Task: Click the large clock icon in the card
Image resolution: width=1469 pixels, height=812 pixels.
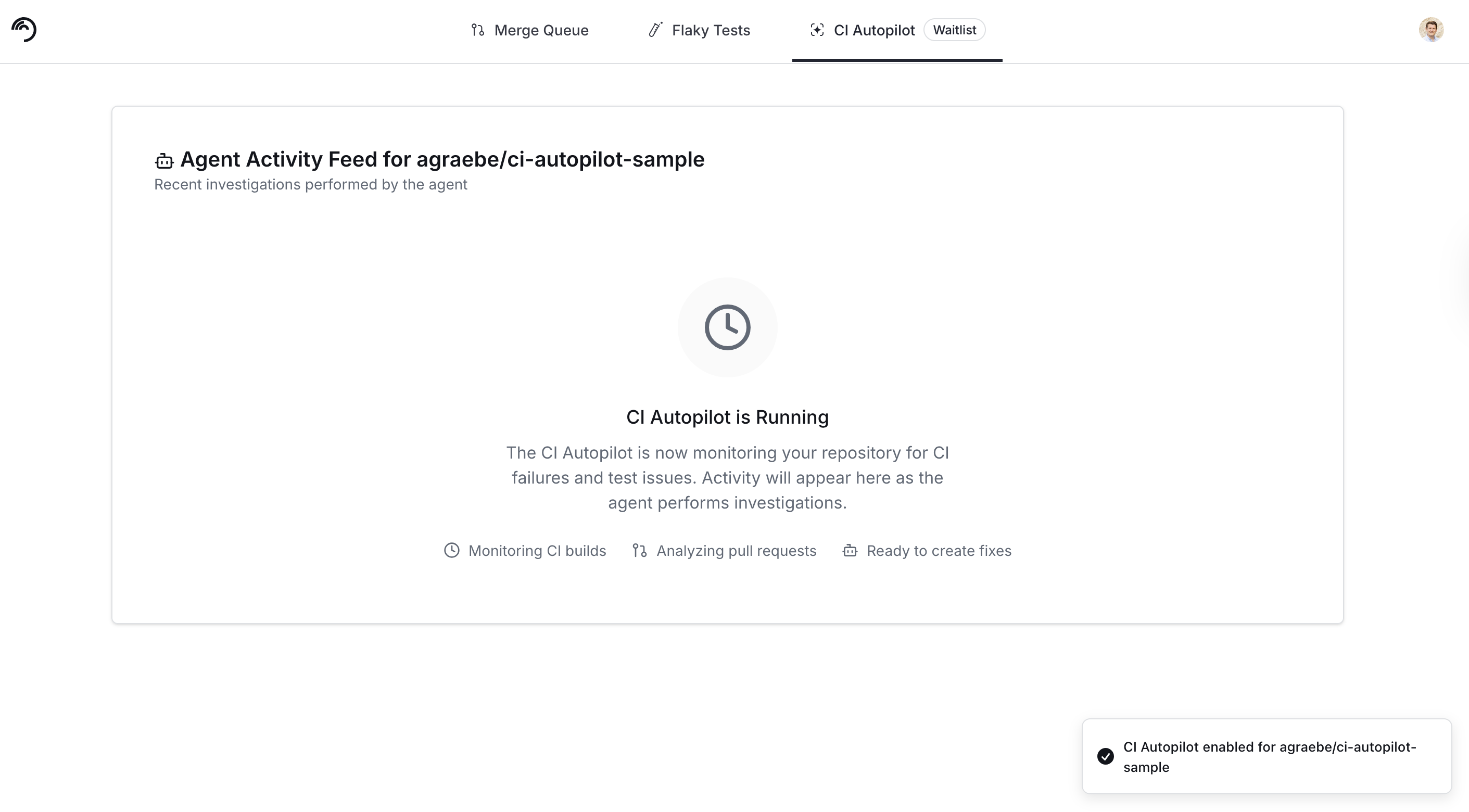Action: coord(727,327)
